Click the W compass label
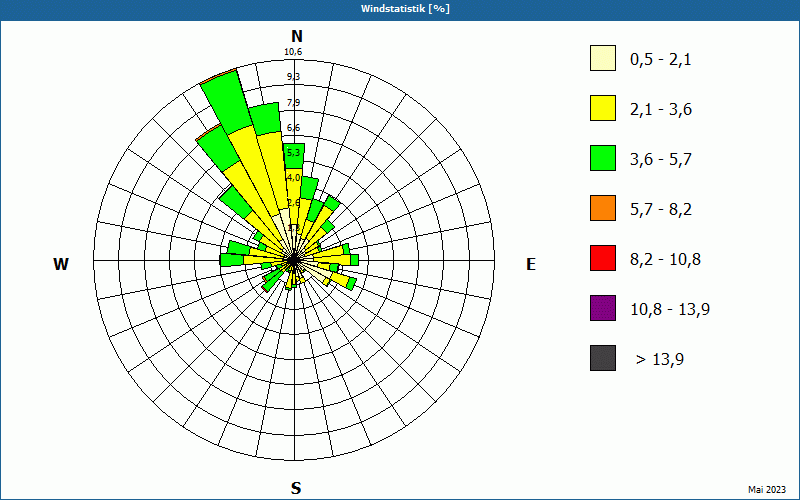800x500 pixels. coord(61,264)
